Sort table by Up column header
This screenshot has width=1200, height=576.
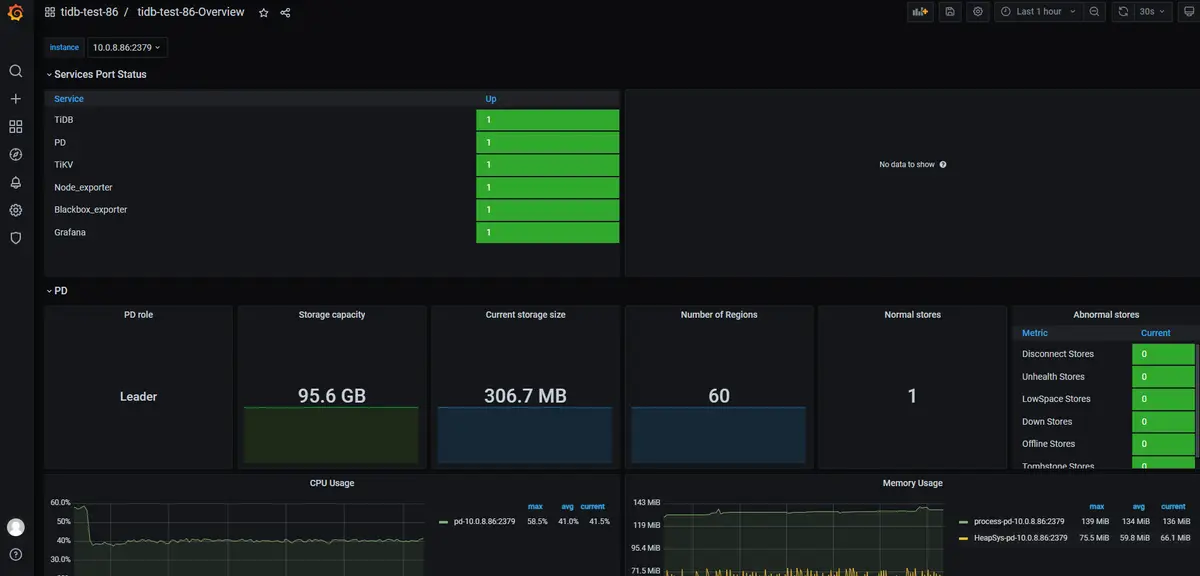[491, 99]
